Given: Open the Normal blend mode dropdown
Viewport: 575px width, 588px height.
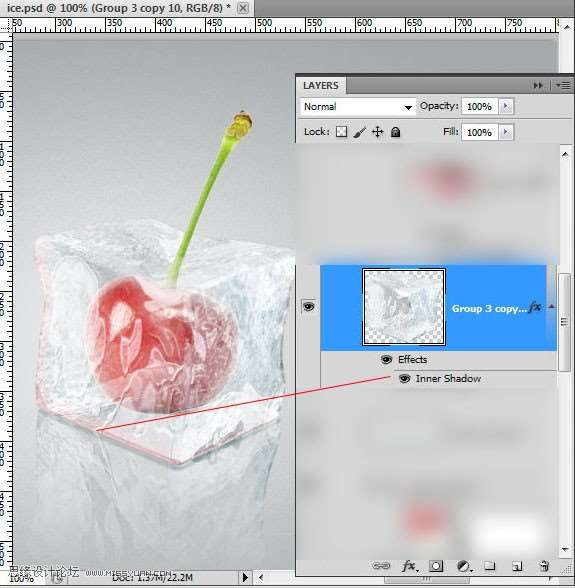Looking at the screenshot, I should click(358, 106).
